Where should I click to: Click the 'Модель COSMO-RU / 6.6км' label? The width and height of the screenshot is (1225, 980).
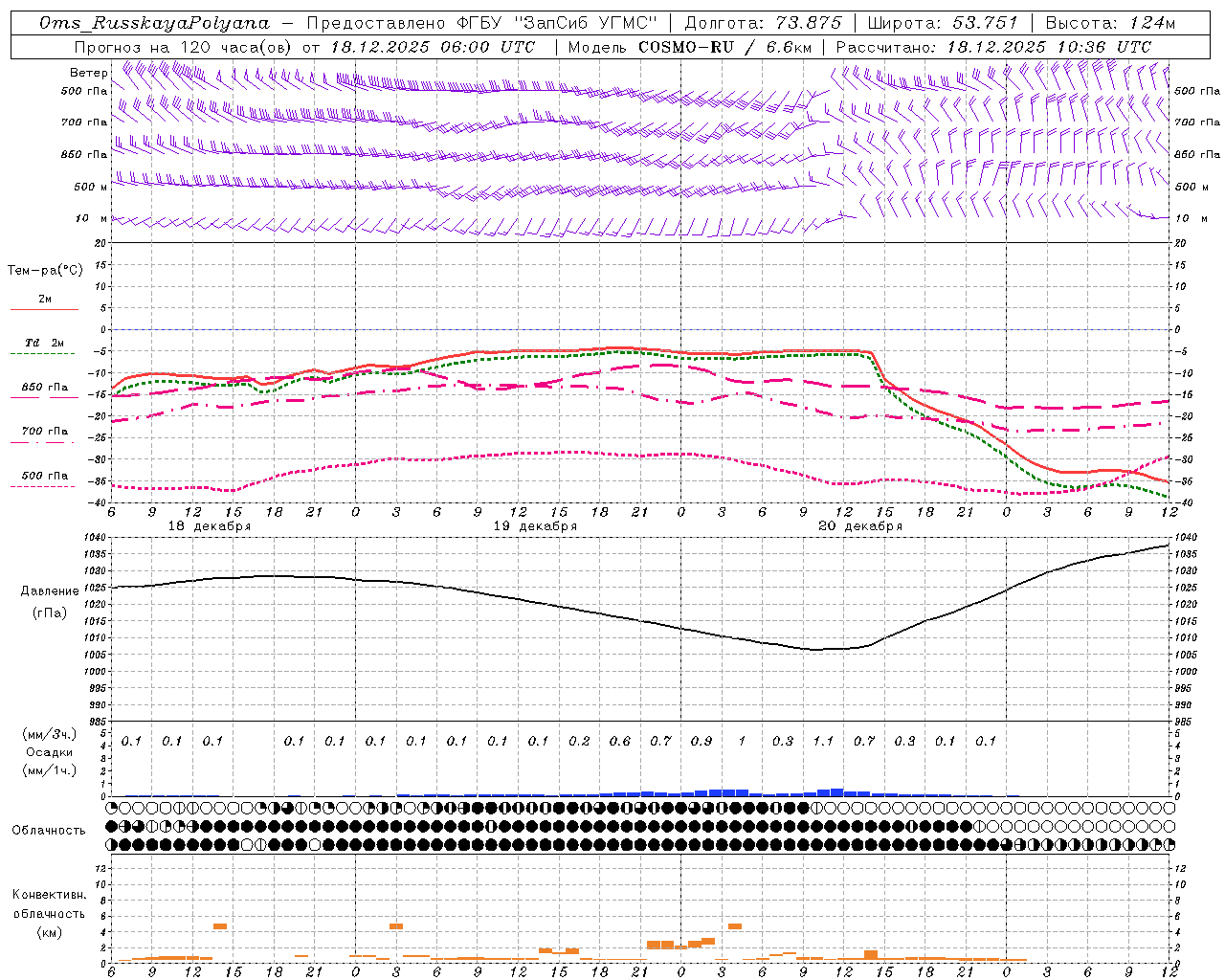tap(690, 47)
